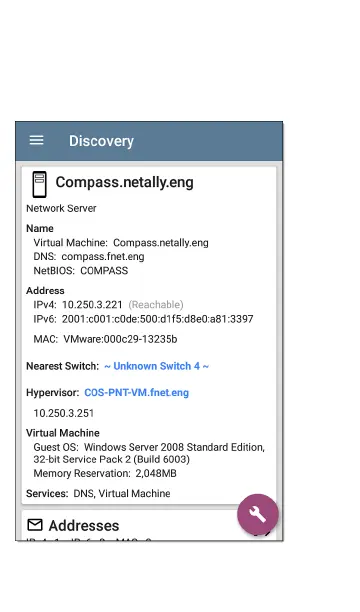Select the IPv6 address 2001:c001:c0de:500:d1f5:d8e0:a81:3397

click(157, 319)
